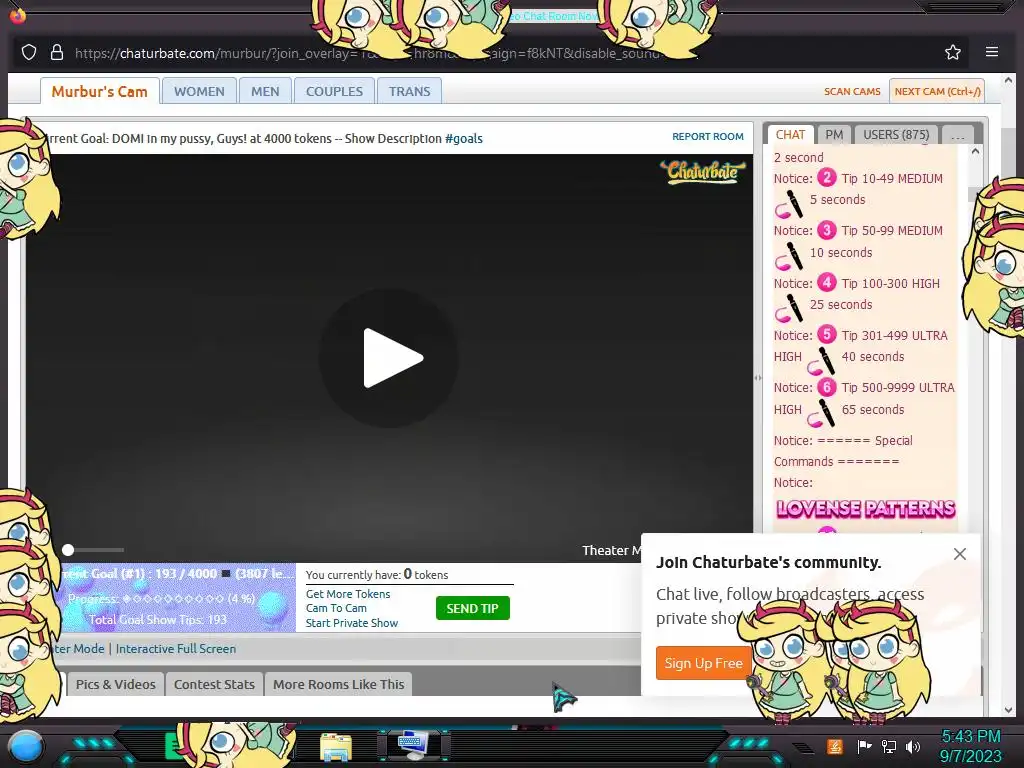Click the NEXT CAM (Ctrl+/) button
Viewport: 1024px width, 768px height.
[x=937, y=91]
